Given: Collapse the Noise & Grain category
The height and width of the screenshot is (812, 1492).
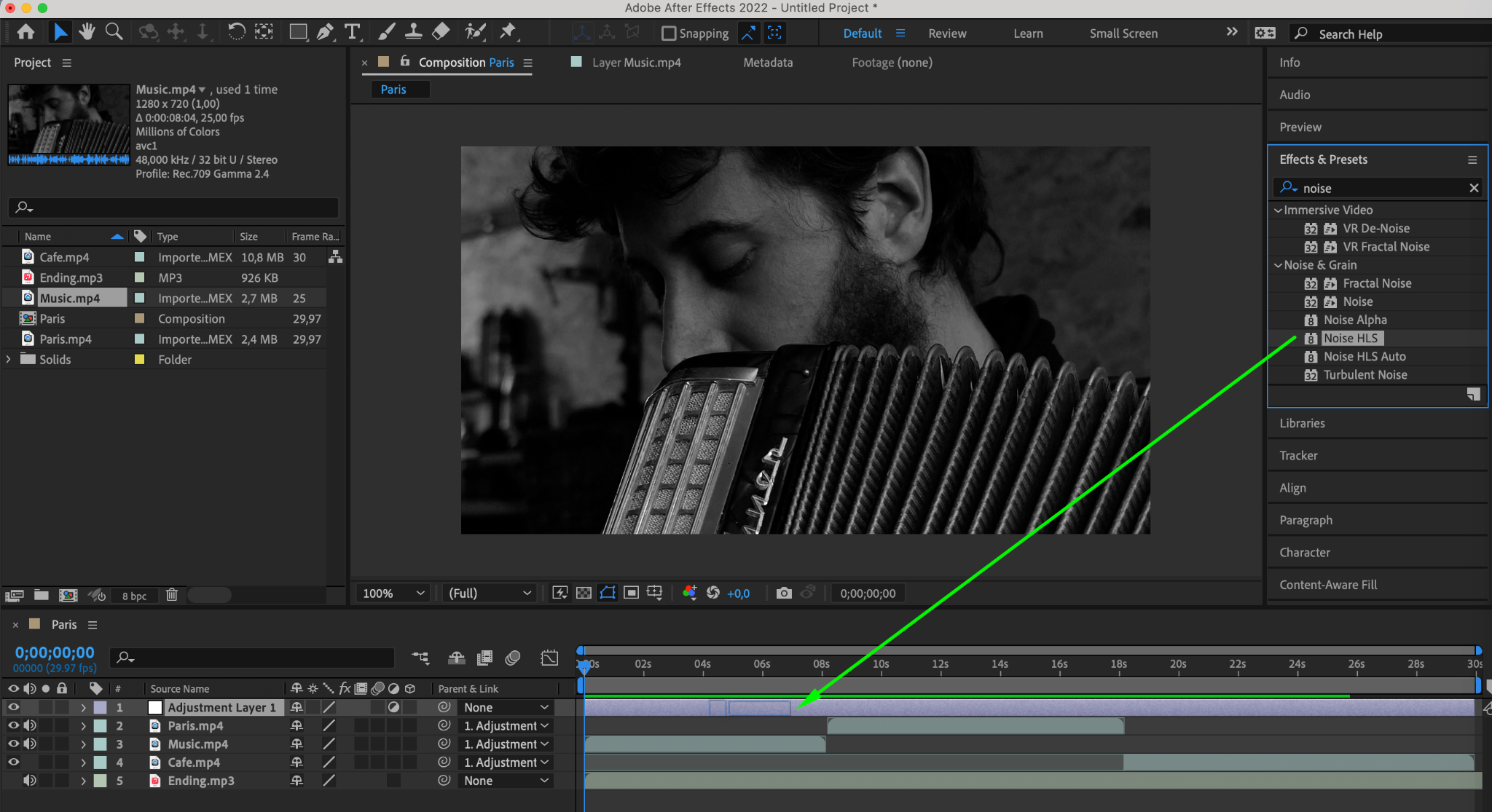Looking at the screenshot, I should pyautogui.click(x=1278, y=265).
